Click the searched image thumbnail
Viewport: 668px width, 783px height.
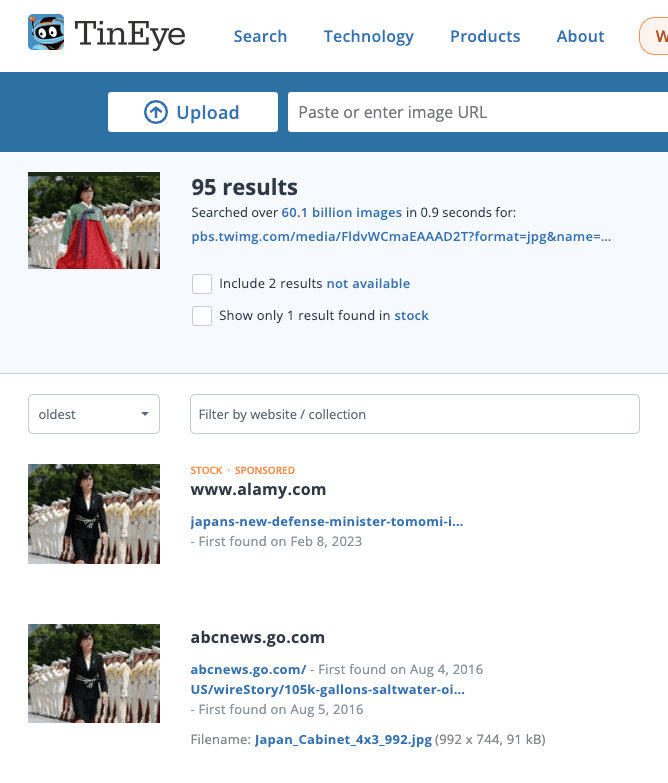(94, 221)
